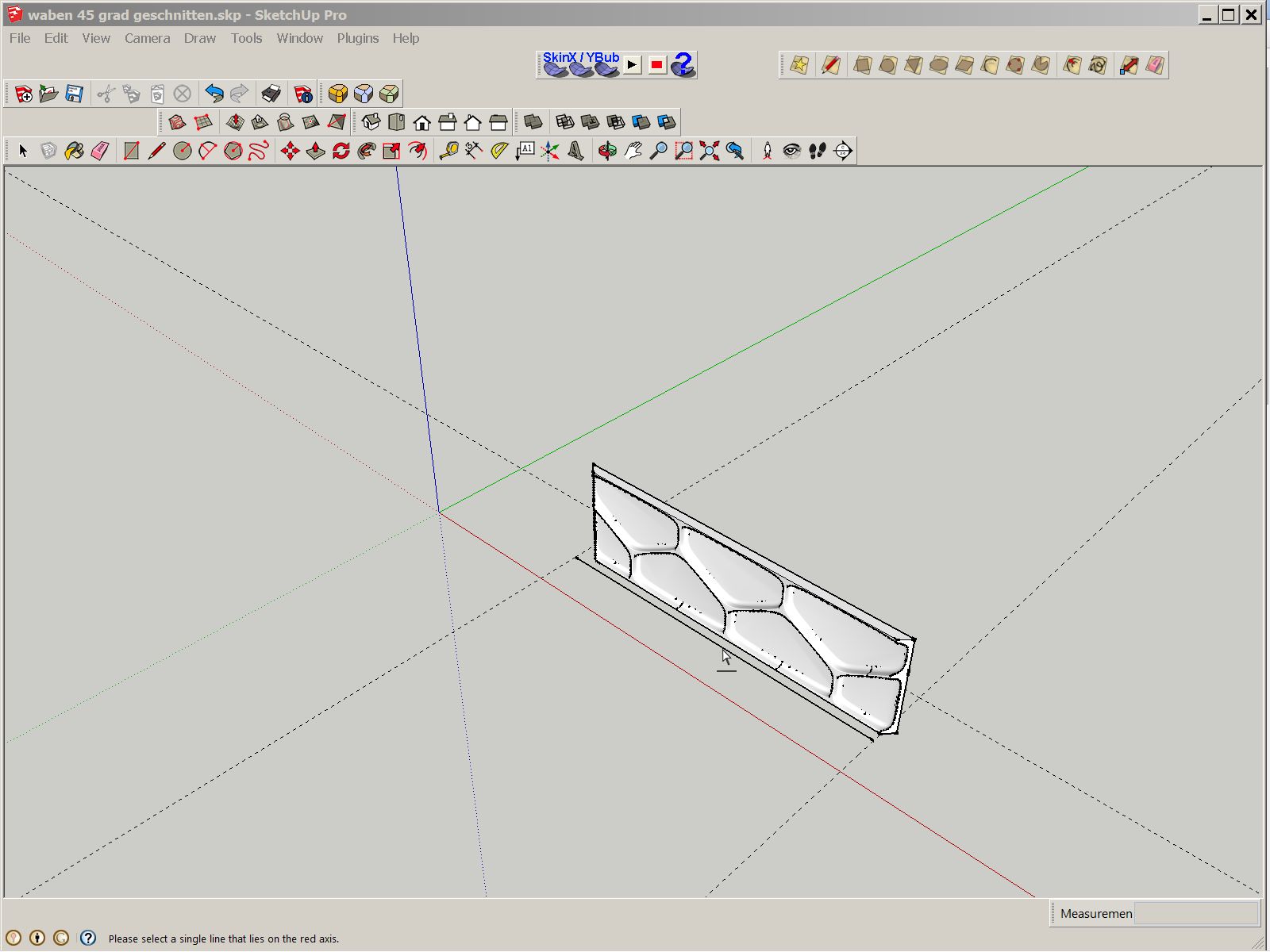Select the Position Camera tool
This screenshot has width=1270, height=952.
pos(767,151)
